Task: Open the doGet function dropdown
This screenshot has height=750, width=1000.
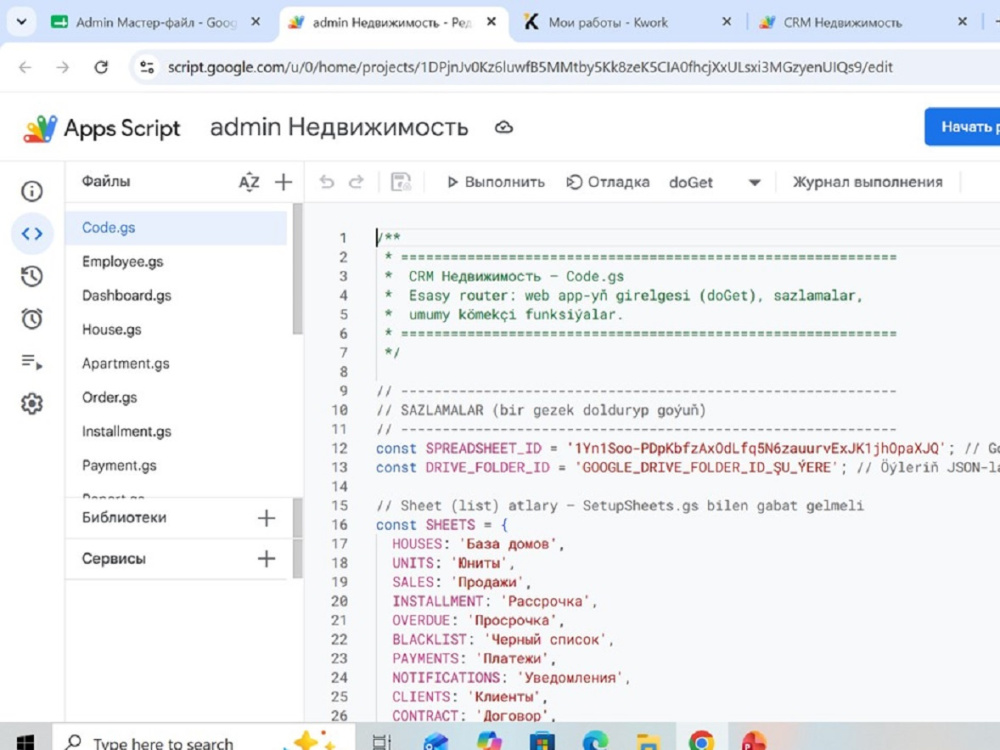Action: coord(754,182)
